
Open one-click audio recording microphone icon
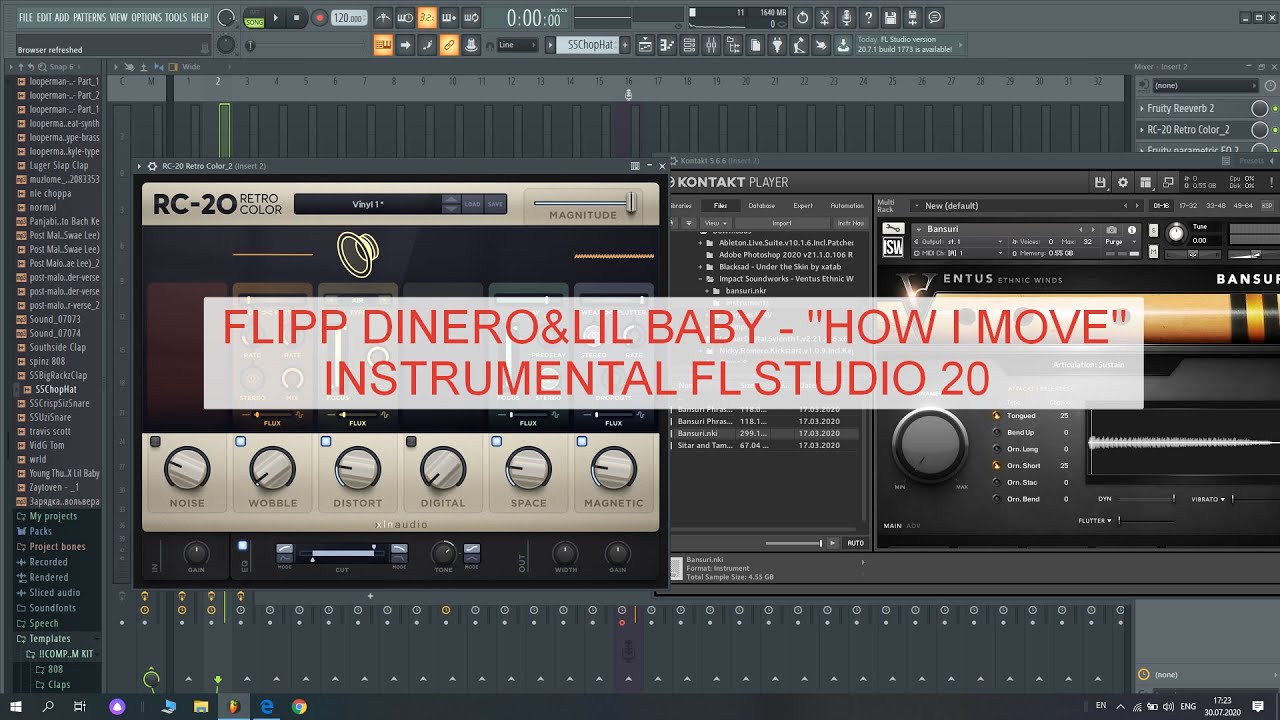click(x=846, y=18)
